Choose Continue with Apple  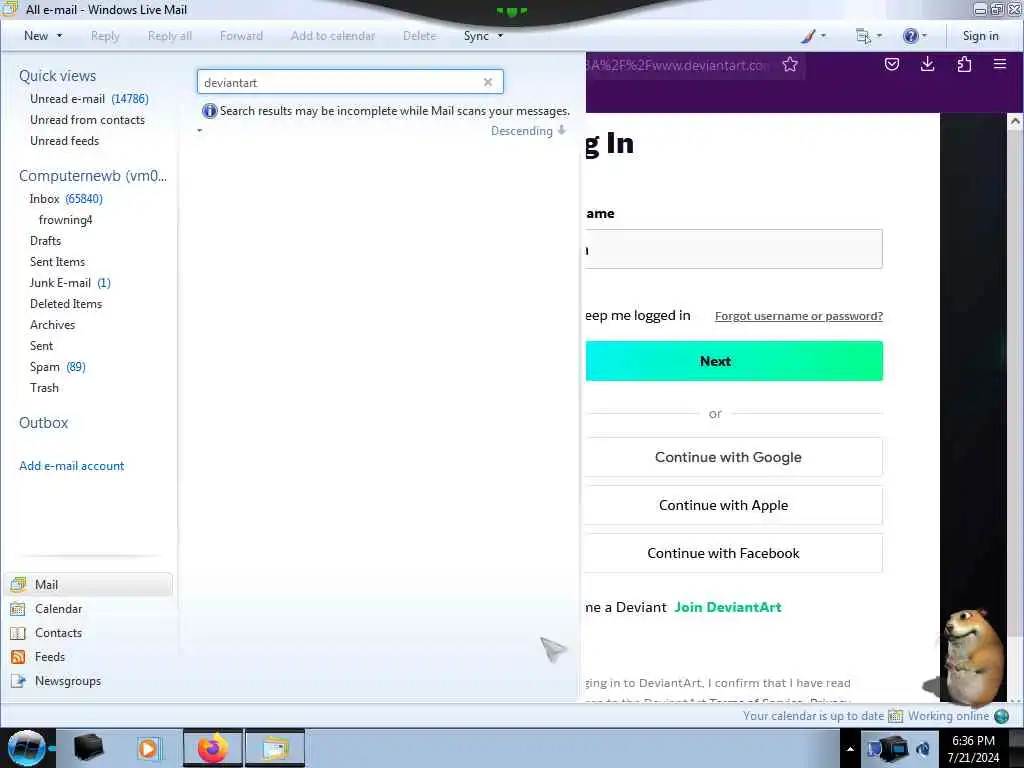click(x=733, y=505)
